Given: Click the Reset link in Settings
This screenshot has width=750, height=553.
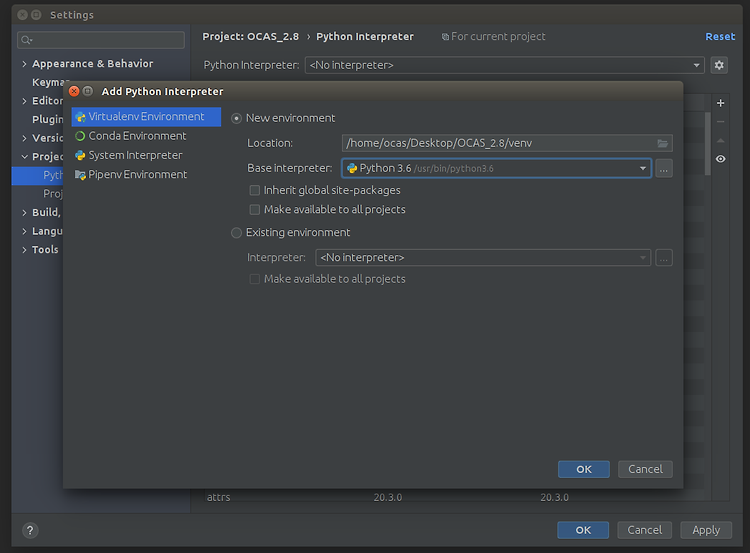Looking at the screenshot, I should 720,36.
